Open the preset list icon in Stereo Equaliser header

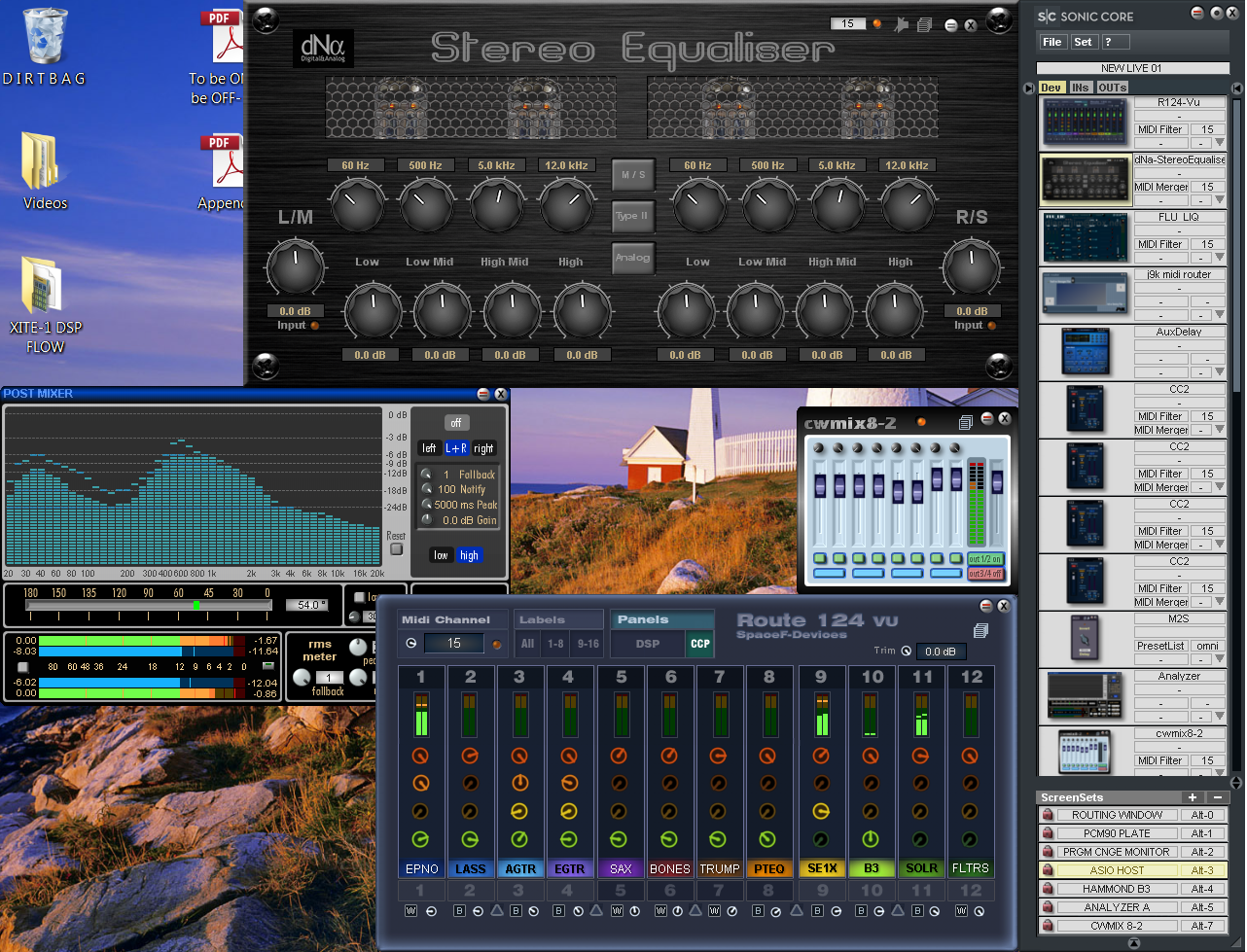(x=924, y=24)
